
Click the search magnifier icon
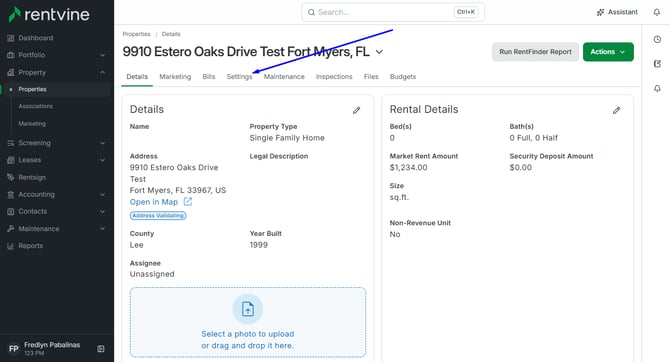(x=311, y=12)
